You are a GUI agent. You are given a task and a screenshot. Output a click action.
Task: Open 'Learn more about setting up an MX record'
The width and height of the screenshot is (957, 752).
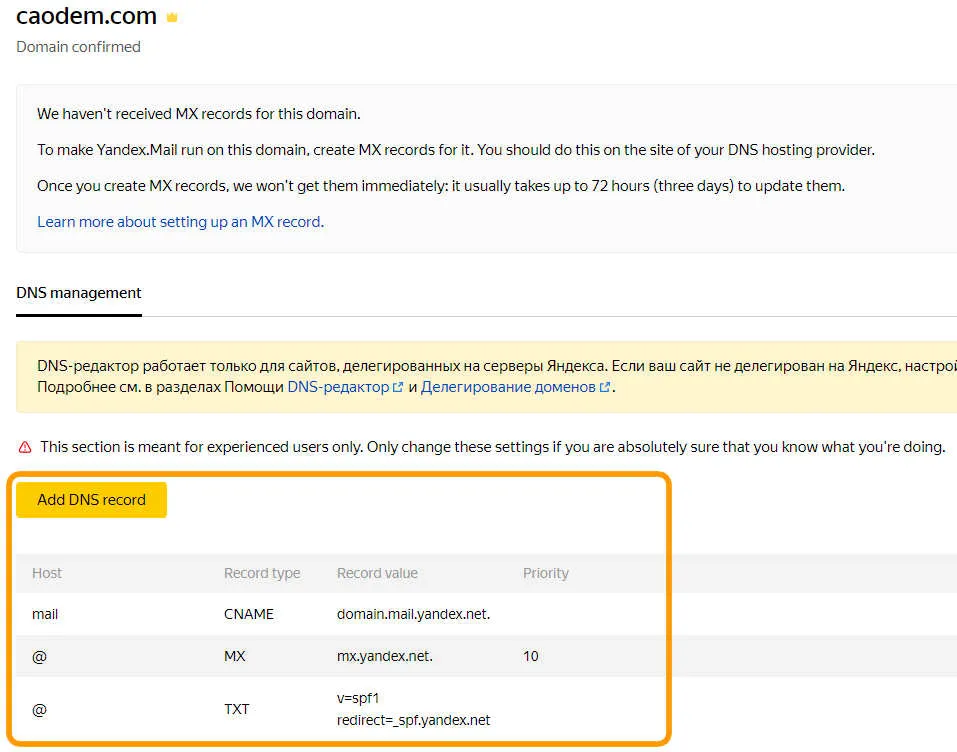(180, 221)
